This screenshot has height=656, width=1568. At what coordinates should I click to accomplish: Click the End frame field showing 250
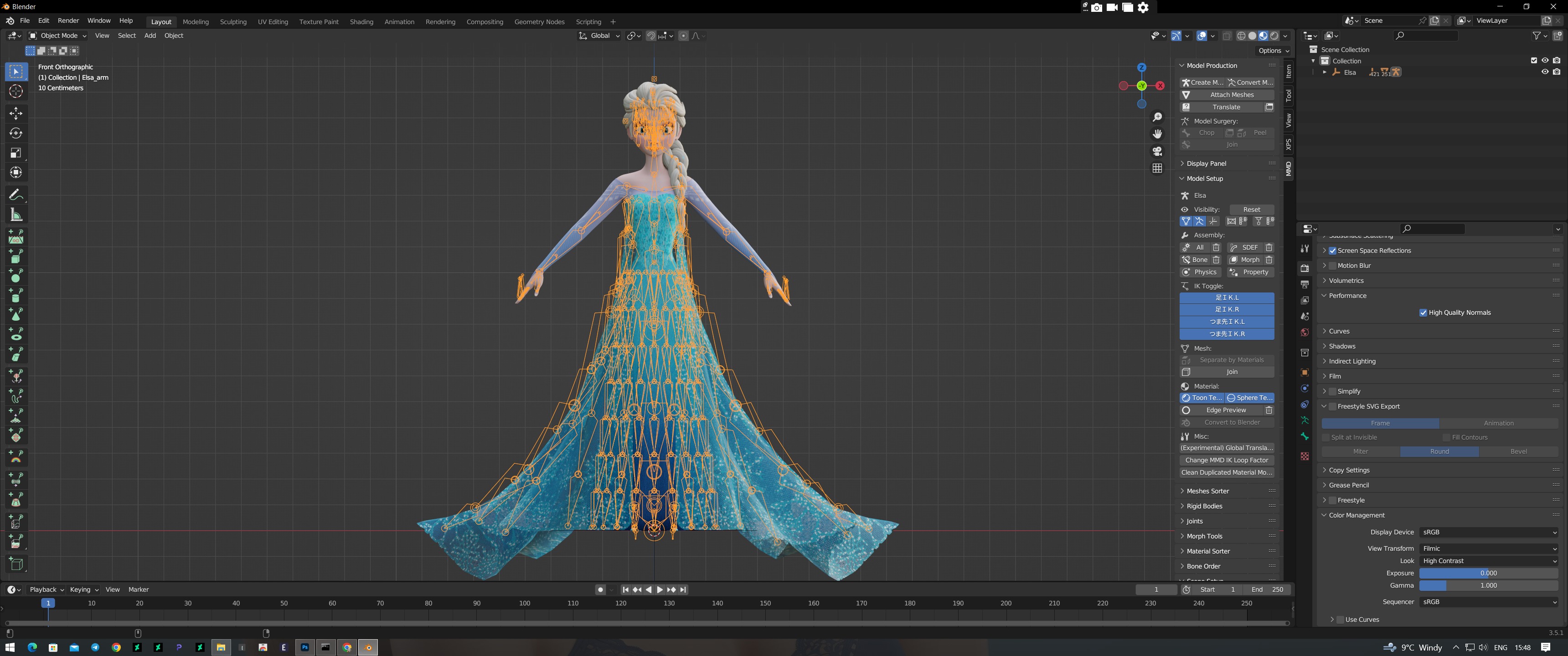pyautogui.click(x=1267, y=589)
